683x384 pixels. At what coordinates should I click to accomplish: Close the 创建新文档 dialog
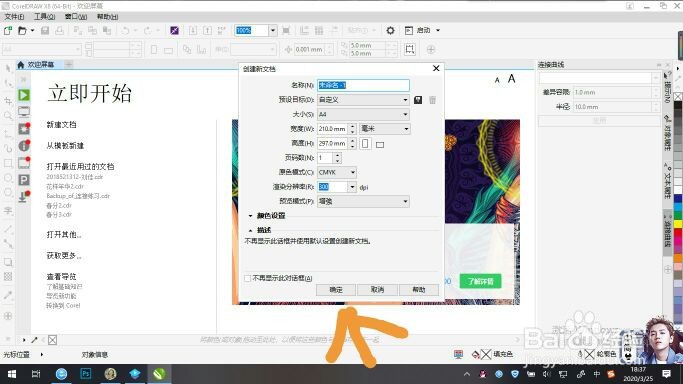[436, 68]
